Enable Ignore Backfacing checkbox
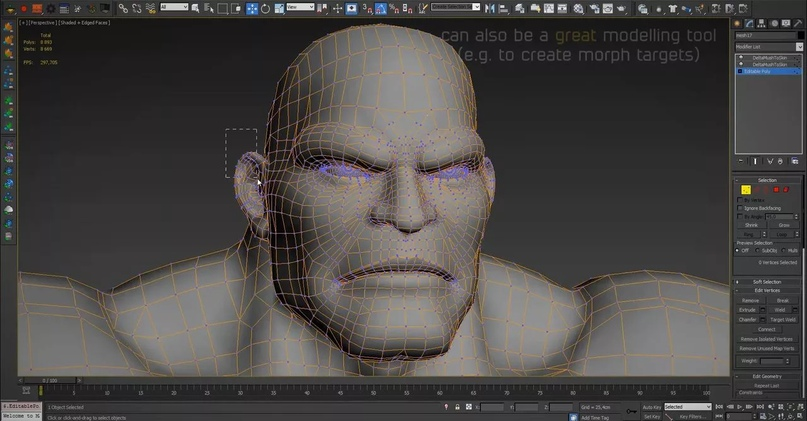 740,208
